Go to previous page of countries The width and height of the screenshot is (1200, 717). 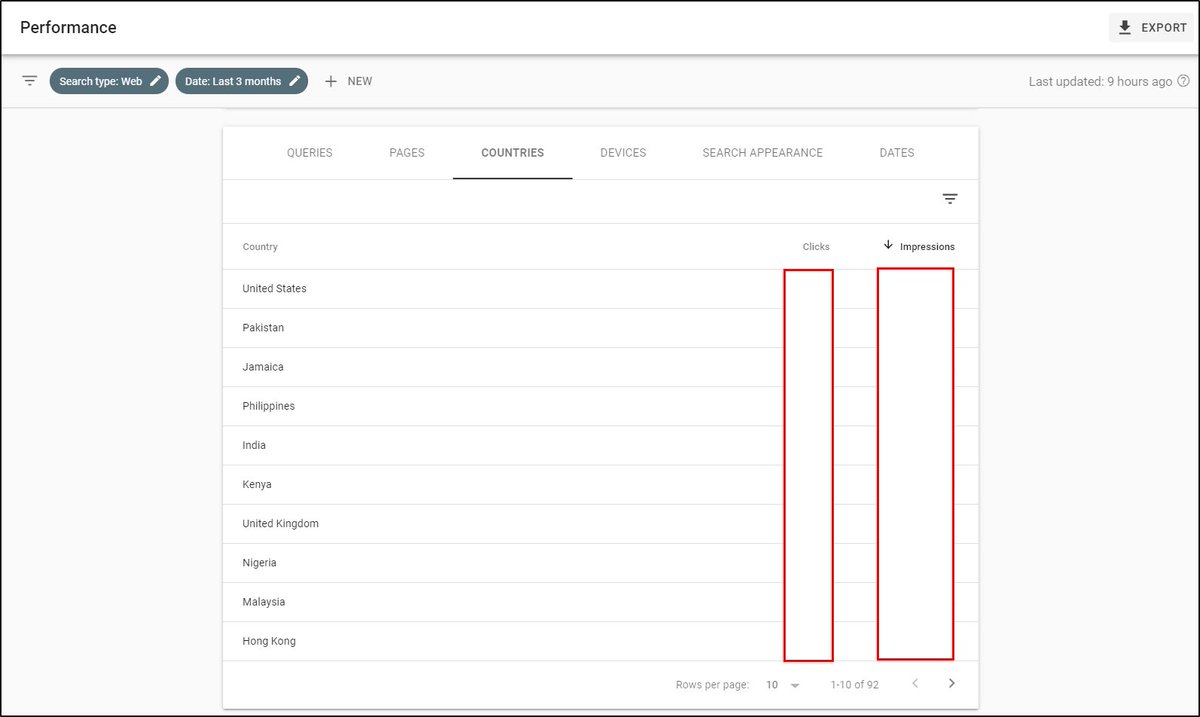[914, 684]
